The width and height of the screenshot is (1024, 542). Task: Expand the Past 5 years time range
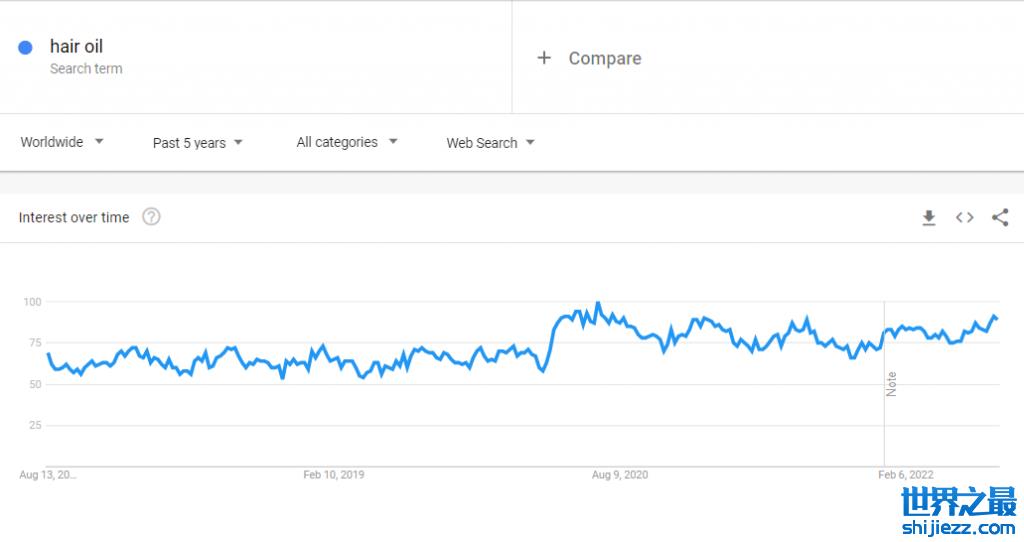(198, 143)
